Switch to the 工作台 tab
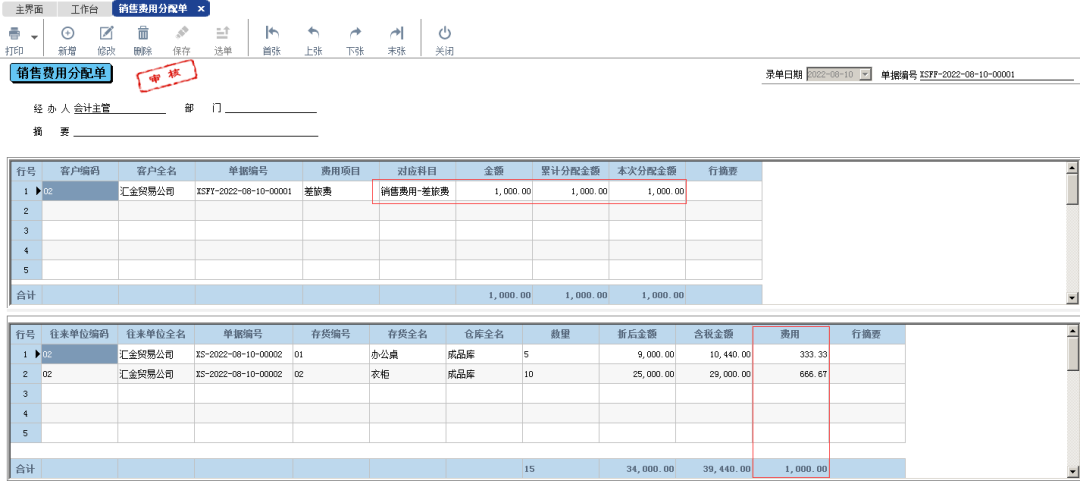The width and height of the screenshot is (1080, 481). tap(85, 8)
